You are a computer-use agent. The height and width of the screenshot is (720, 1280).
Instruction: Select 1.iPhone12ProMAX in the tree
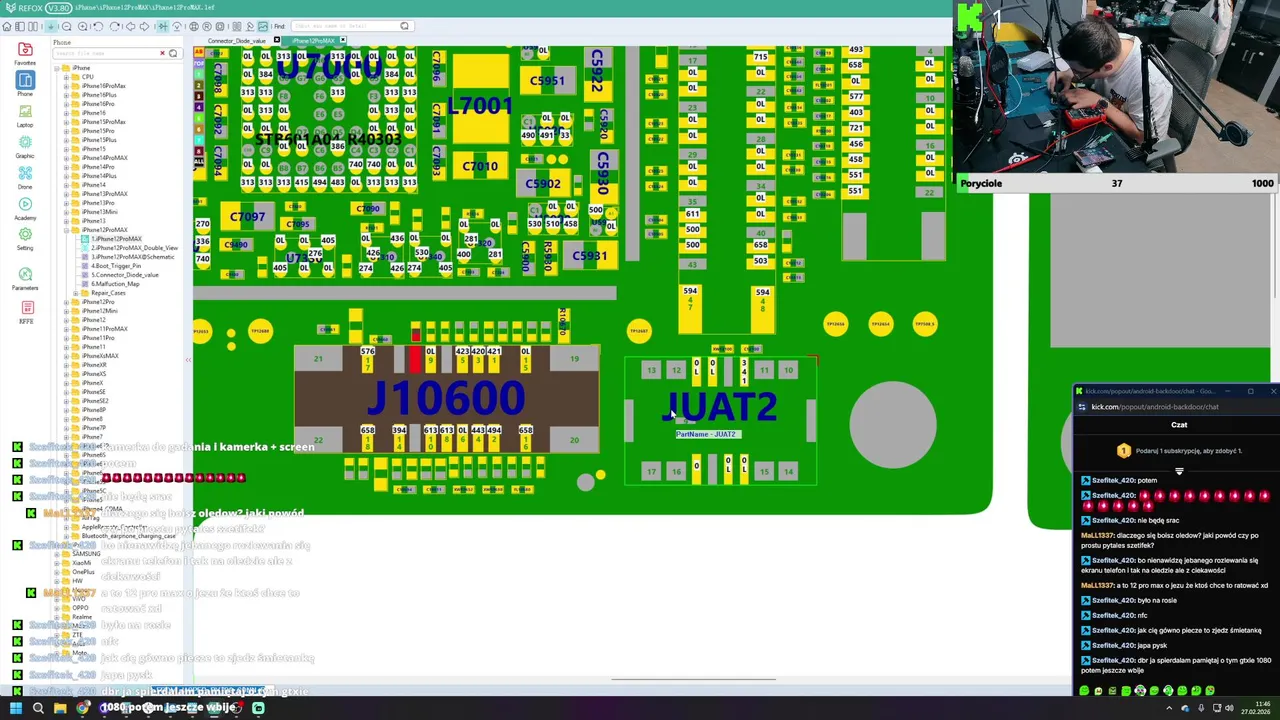[116, 239]
